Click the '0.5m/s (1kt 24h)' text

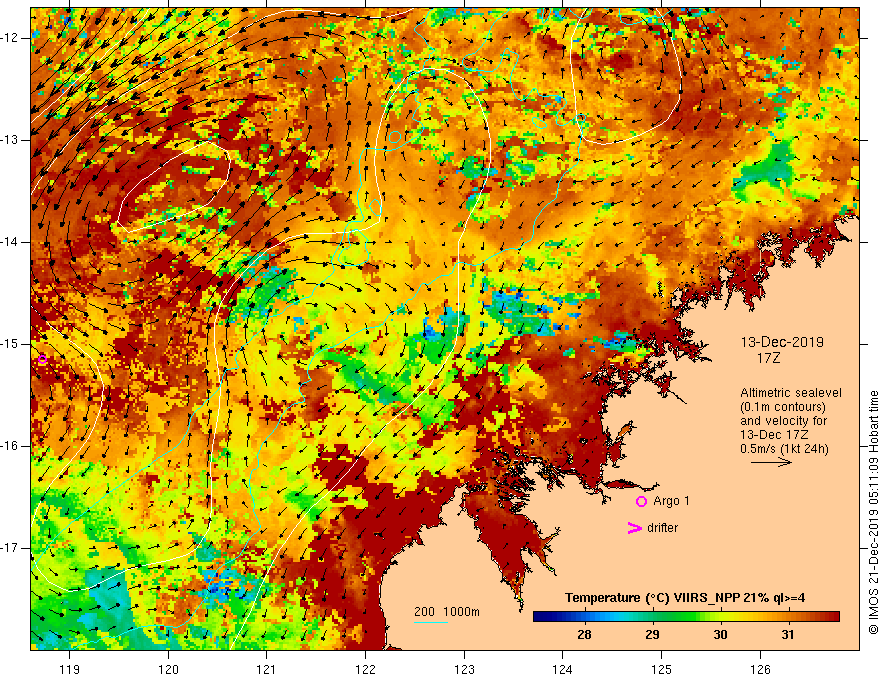(x=784, y=449)
